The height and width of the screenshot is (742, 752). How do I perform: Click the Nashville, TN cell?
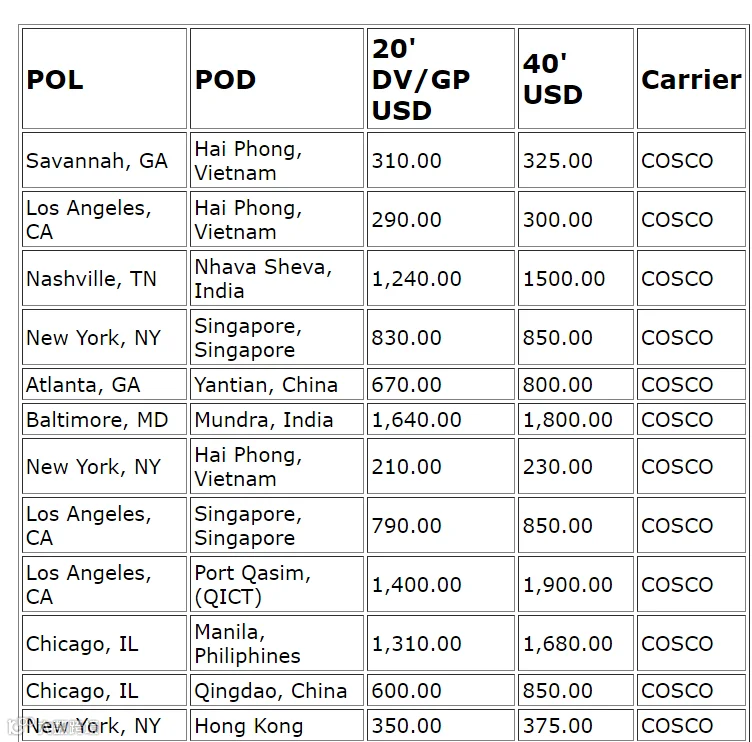coord(104,278)
